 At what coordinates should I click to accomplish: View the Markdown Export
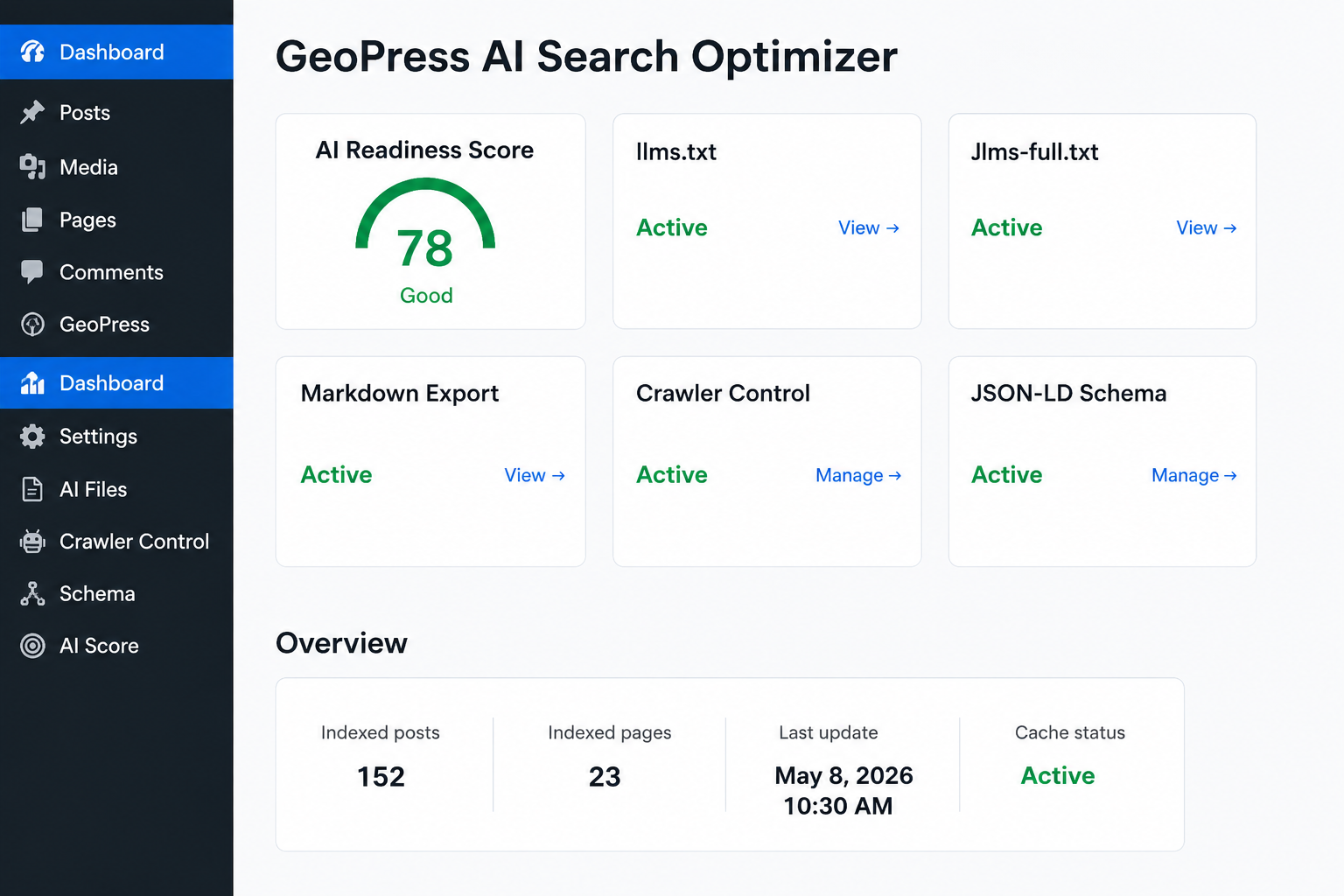tap(535, 475)
